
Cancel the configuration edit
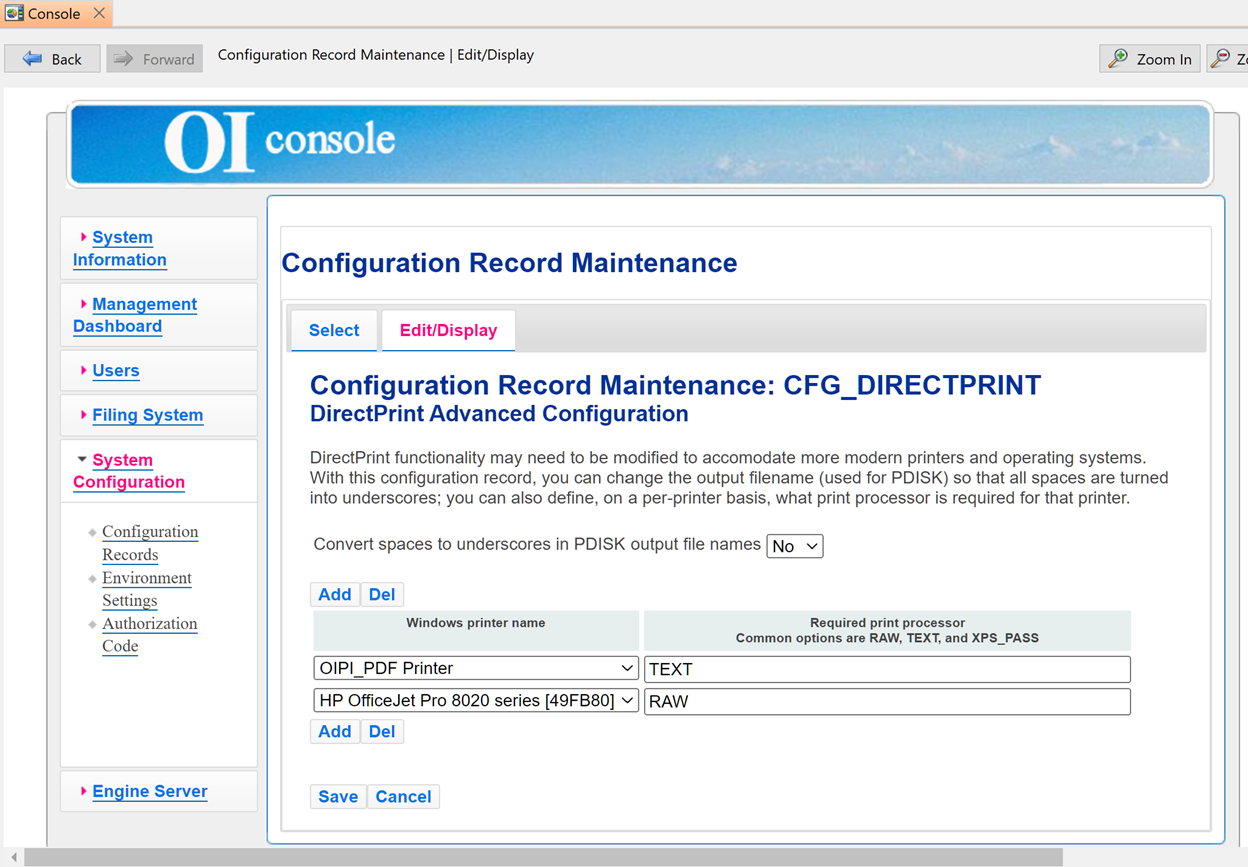(403, 796)
